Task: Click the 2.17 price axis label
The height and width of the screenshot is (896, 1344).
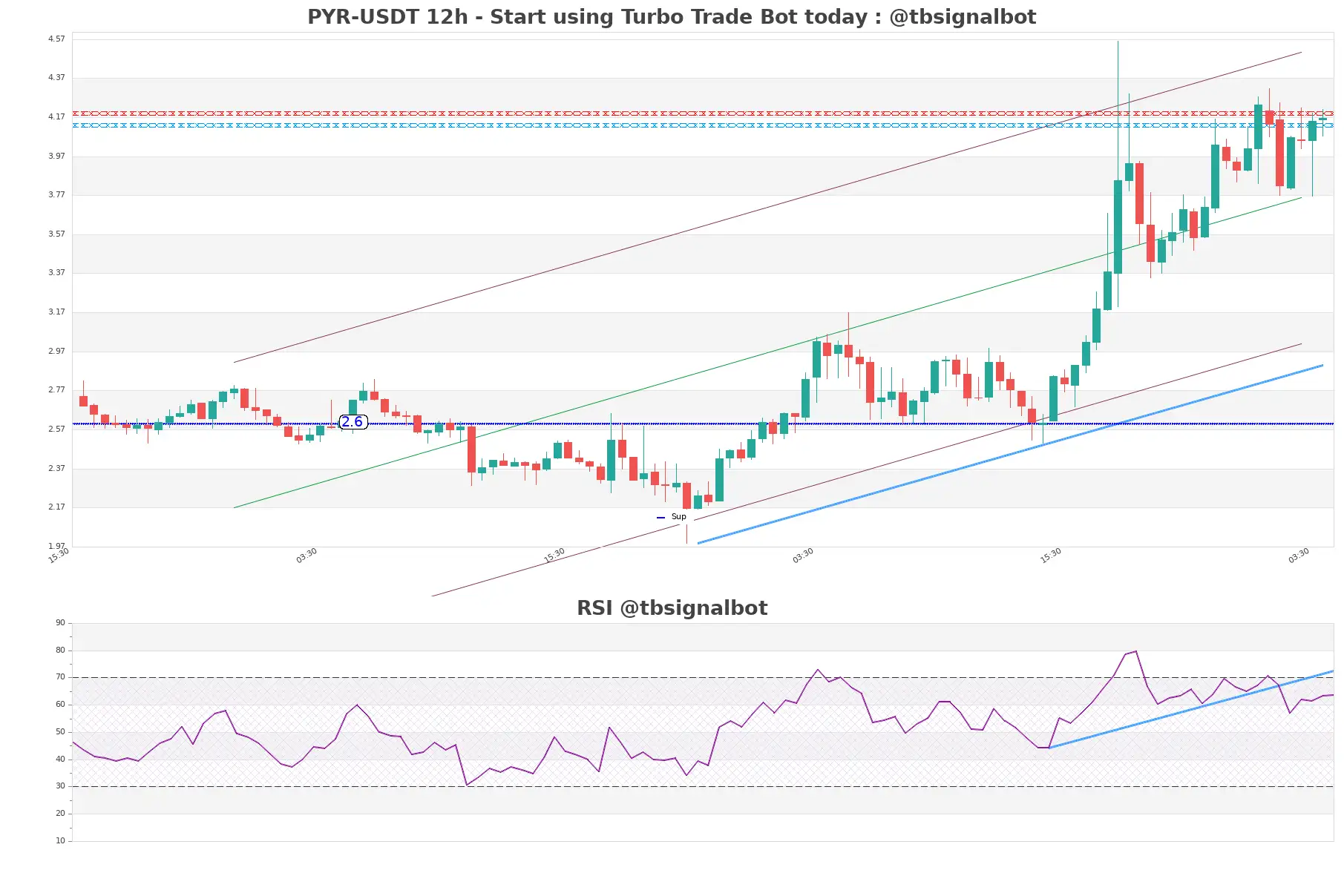Action: [56, 507]
